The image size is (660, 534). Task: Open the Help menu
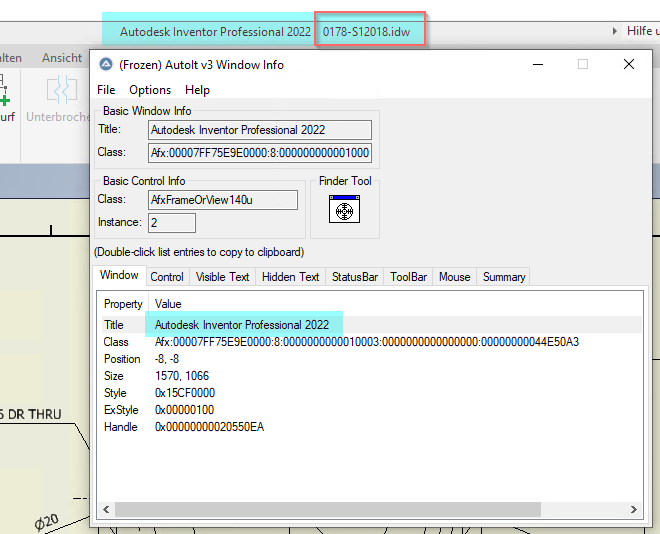pyautogui.click(x=197, y=90)
